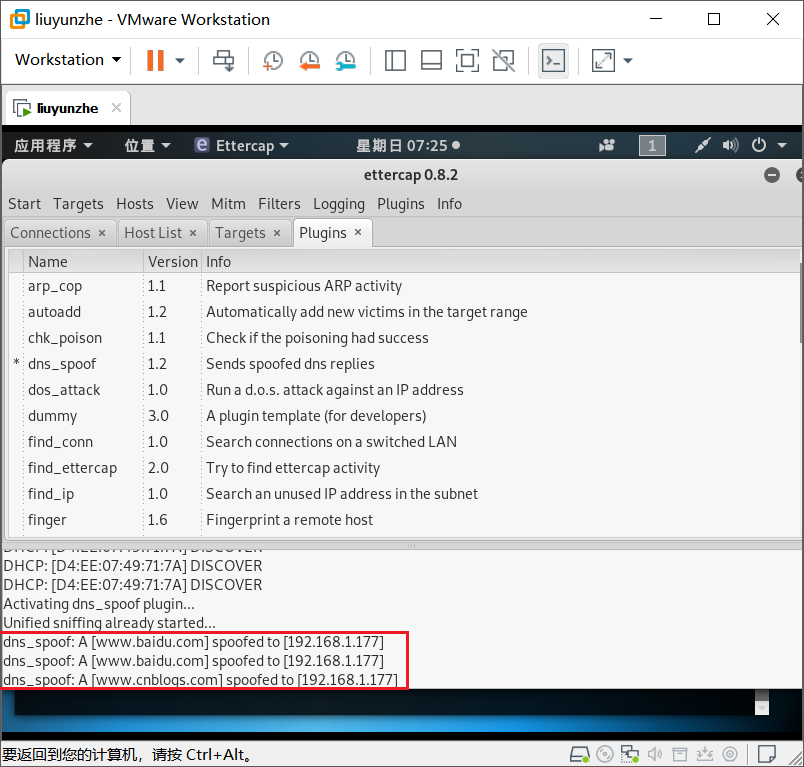The image size is (804, 767).
Task: Open the 位置 places menu
Action: pyautogui.click(x=147, y=146)
